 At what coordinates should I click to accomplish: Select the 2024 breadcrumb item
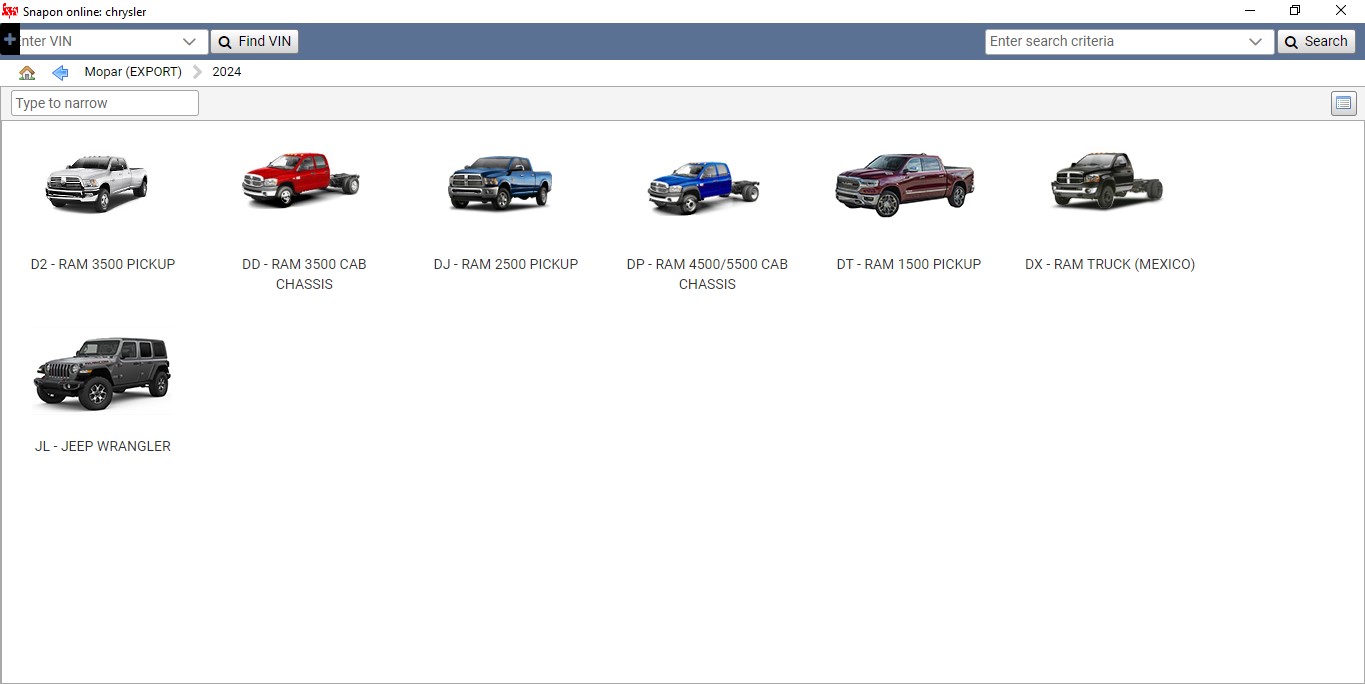[227, 72]
